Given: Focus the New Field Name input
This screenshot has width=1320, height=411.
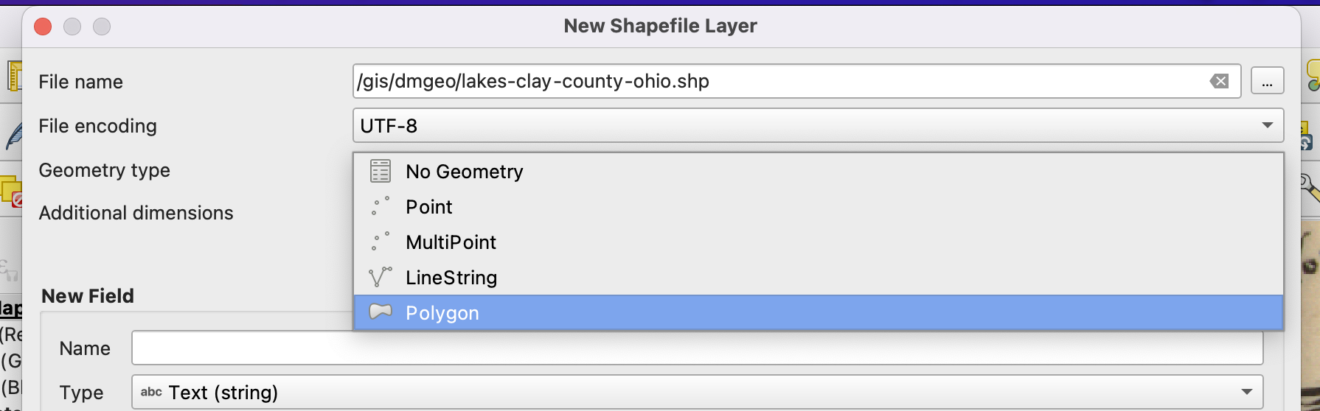Looking at the screenshot, I should [697, 349].
